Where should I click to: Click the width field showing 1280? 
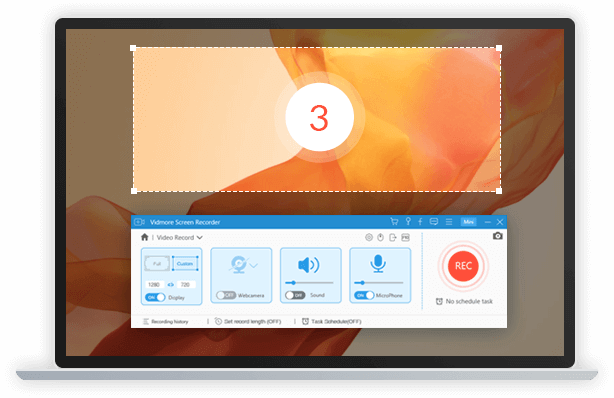(x=154, y=284)
